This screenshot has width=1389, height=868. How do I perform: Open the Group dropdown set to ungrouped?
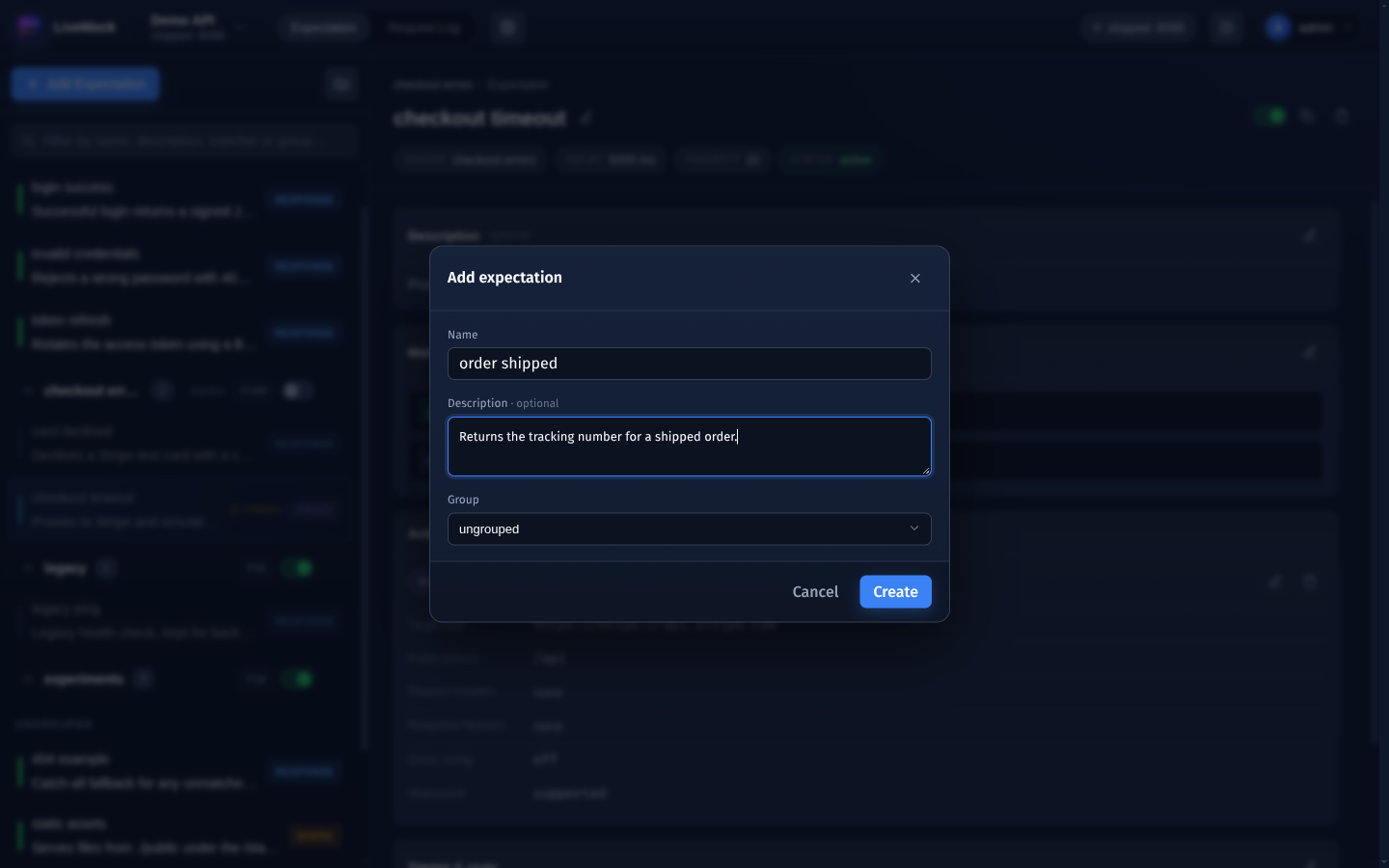(689, 529)
